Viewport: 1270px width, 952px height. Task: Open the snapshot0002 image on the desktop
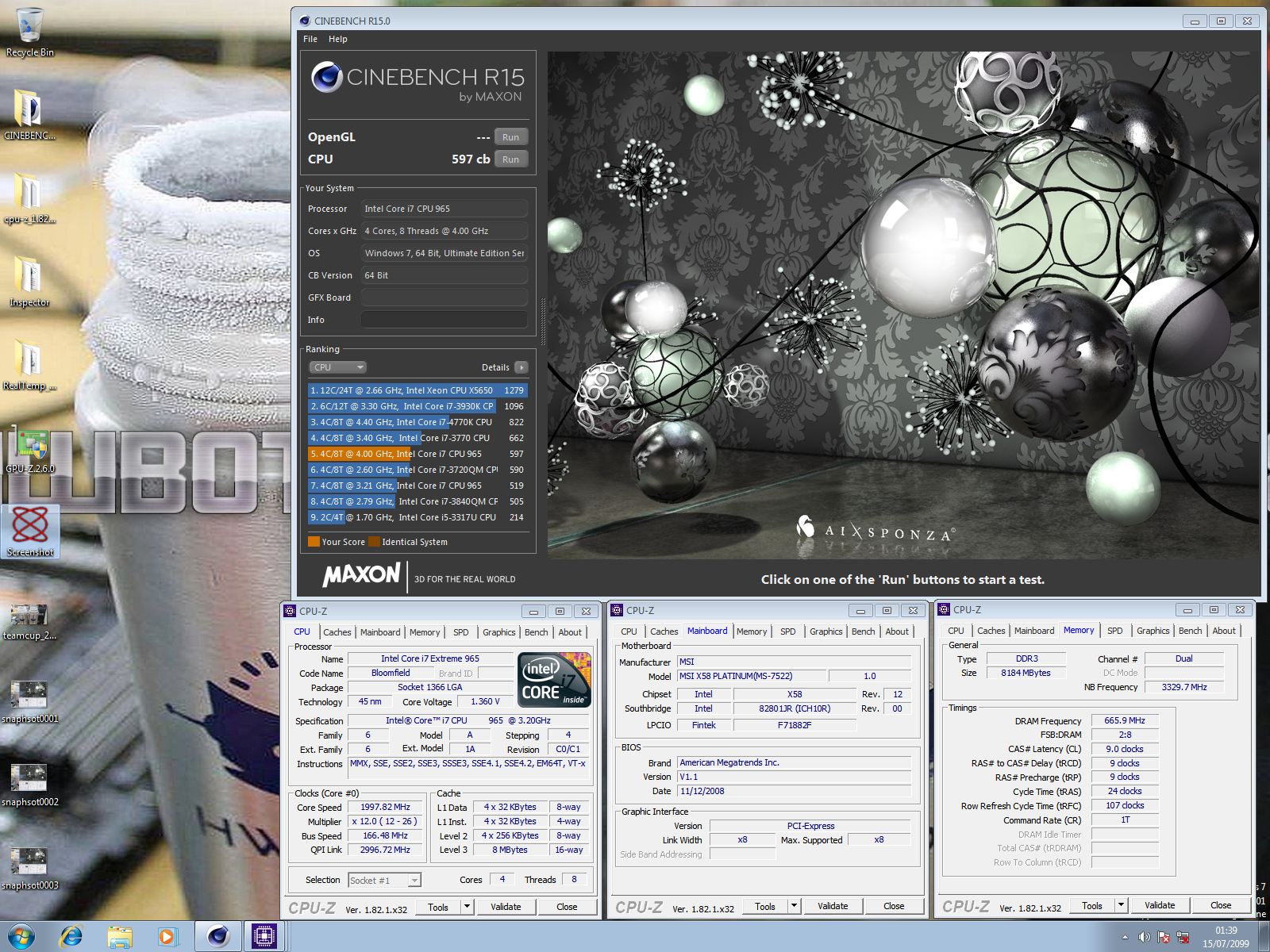tap(29, 785)
